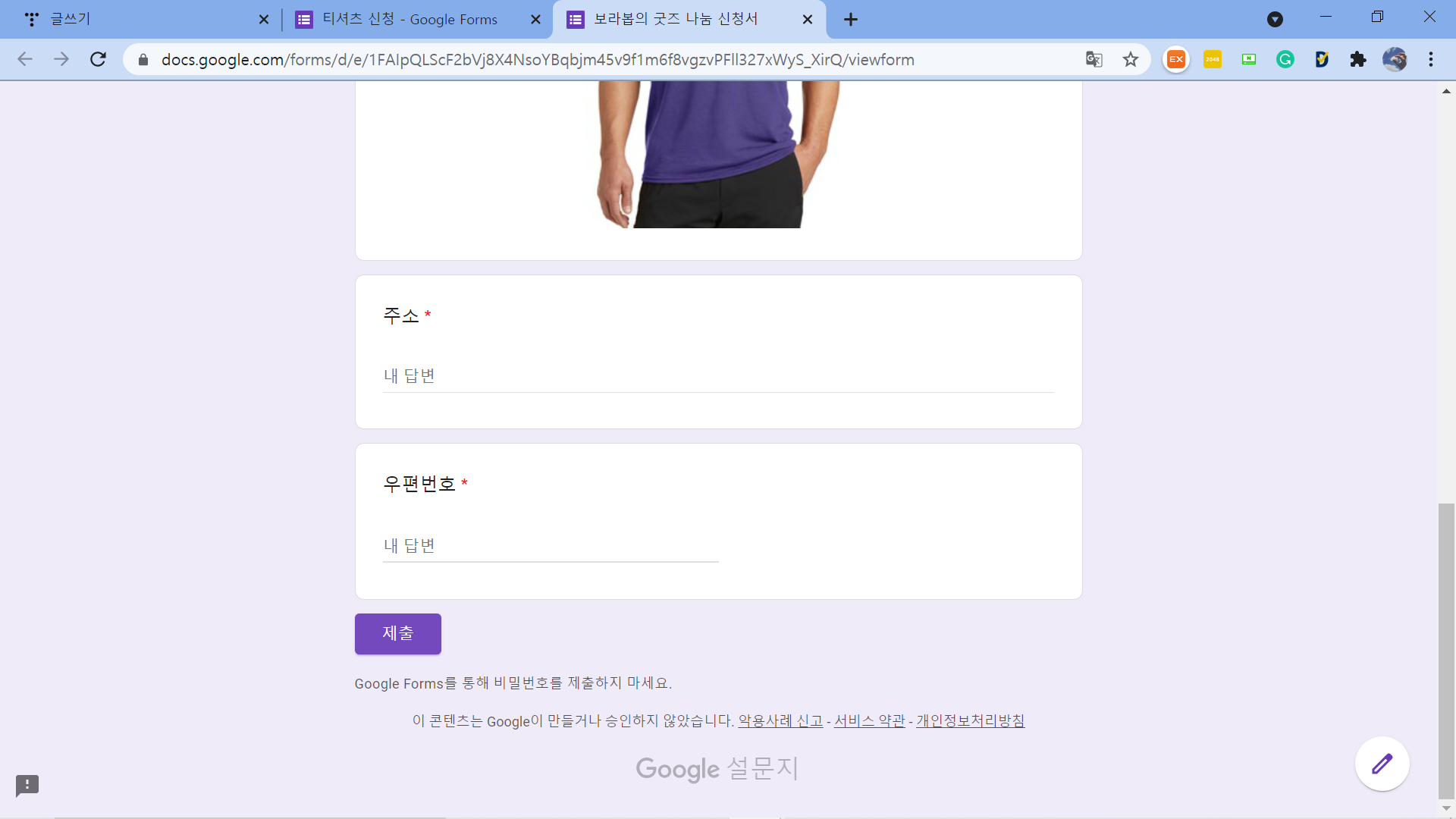Click the Google Translate icon in address bar
The height and width of the screenshot is (819, 1456).
point(1094,59)
